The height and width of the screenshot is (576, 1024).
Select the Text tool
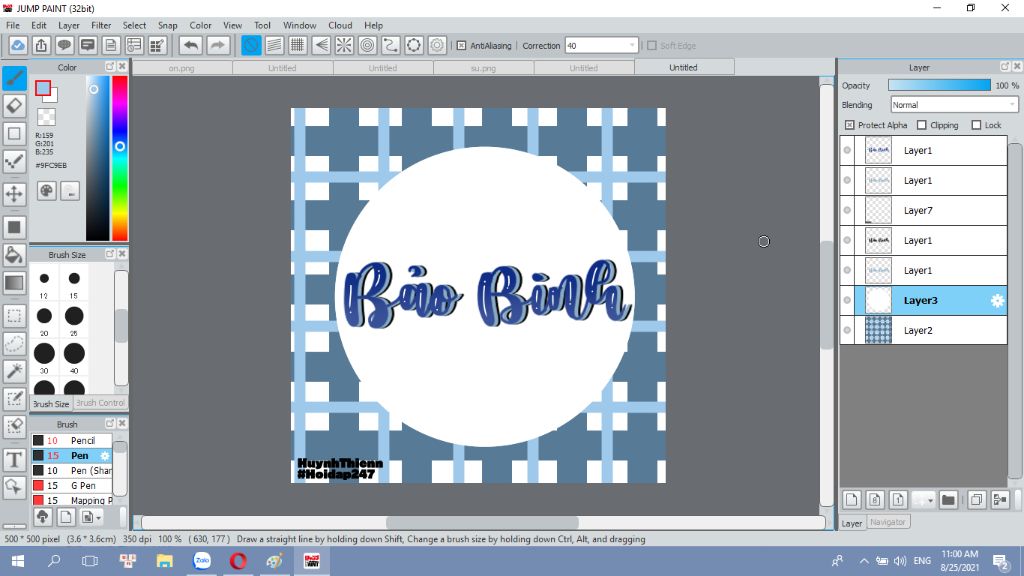14,460
